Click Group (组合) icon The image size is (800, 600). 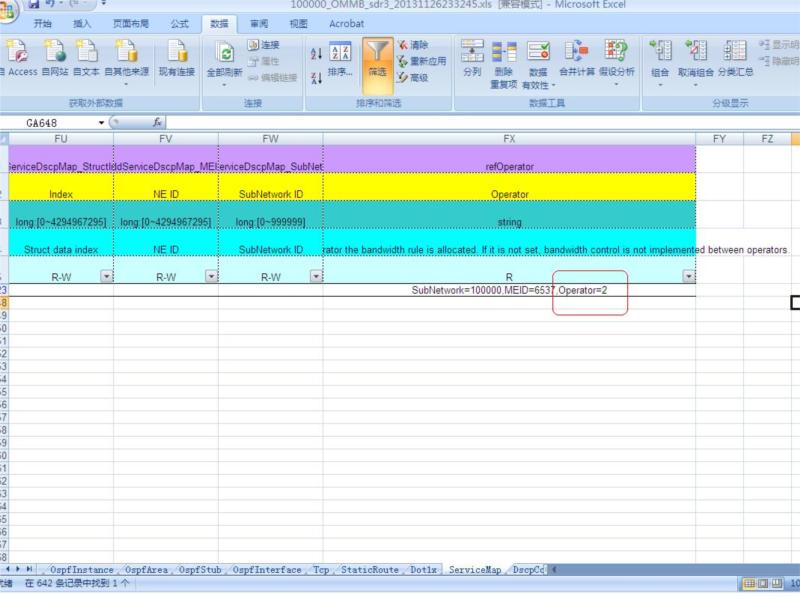click(660, 61)
